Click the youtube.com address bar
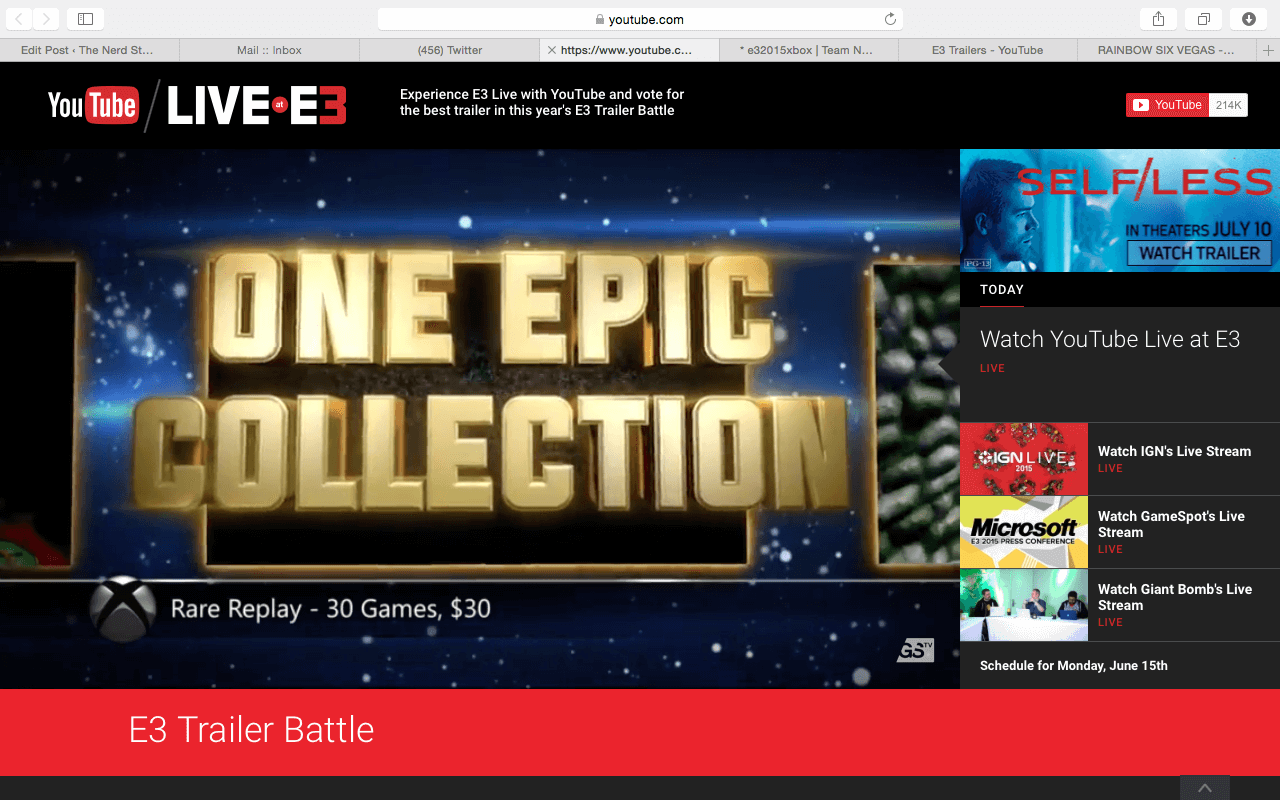This screenshot has height=800, width=1280. click(x=640, y=19)
